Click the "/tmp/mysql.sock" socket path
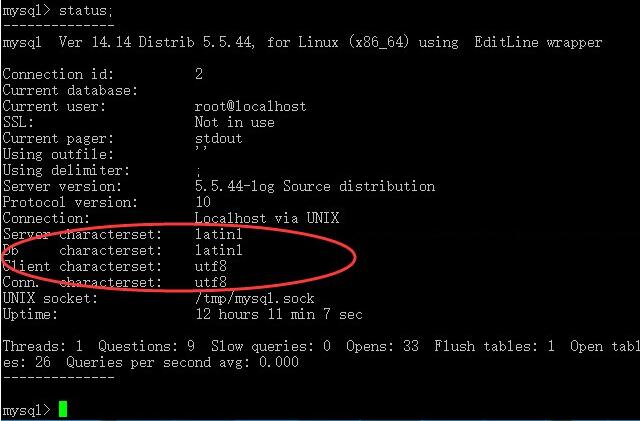The image size is (640, 421). pos(254,298)
